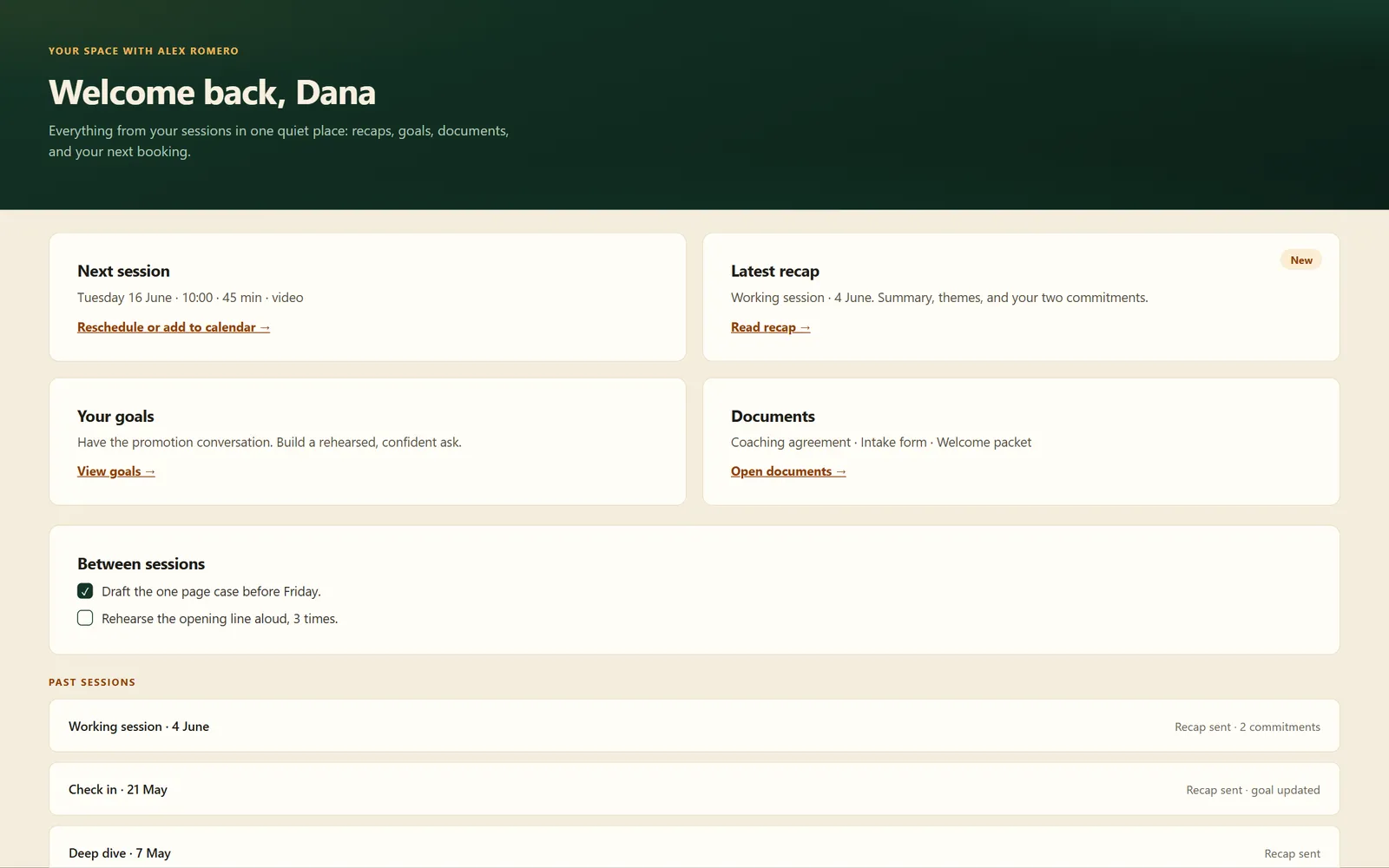This screenshot has height=868, width=1389.
Task: Check Rehearse the opening line aloud checkbox
Action: 85,618
